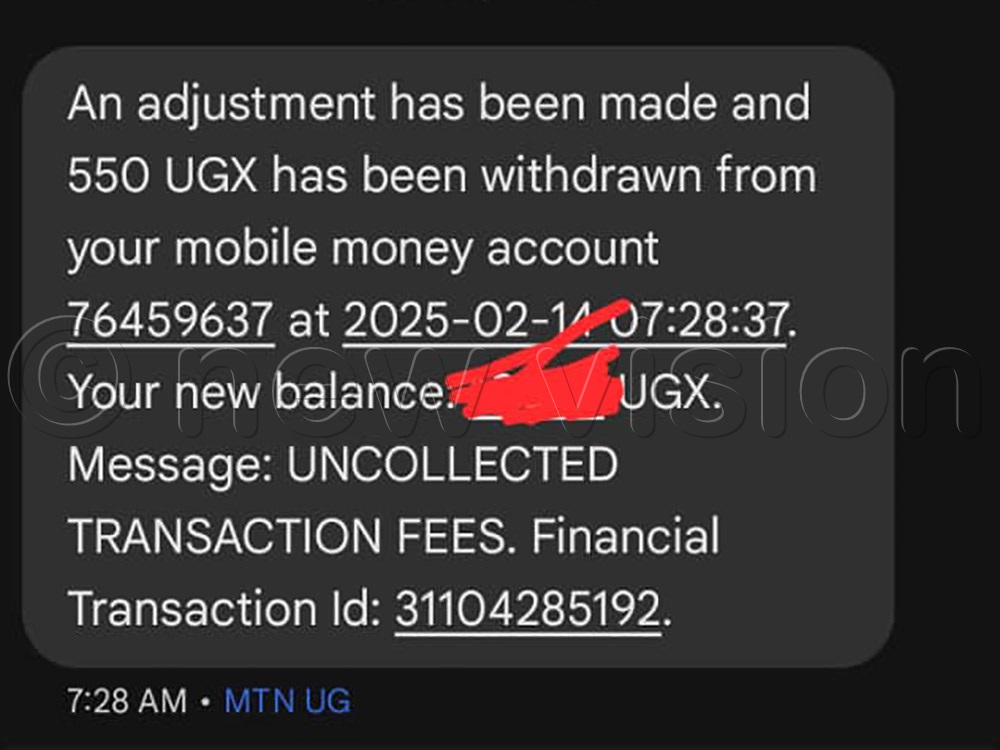Click the 'Transaction Id:' label
Image resolution: width=1000 pixels, height=750 pixels.
point(224,608)
